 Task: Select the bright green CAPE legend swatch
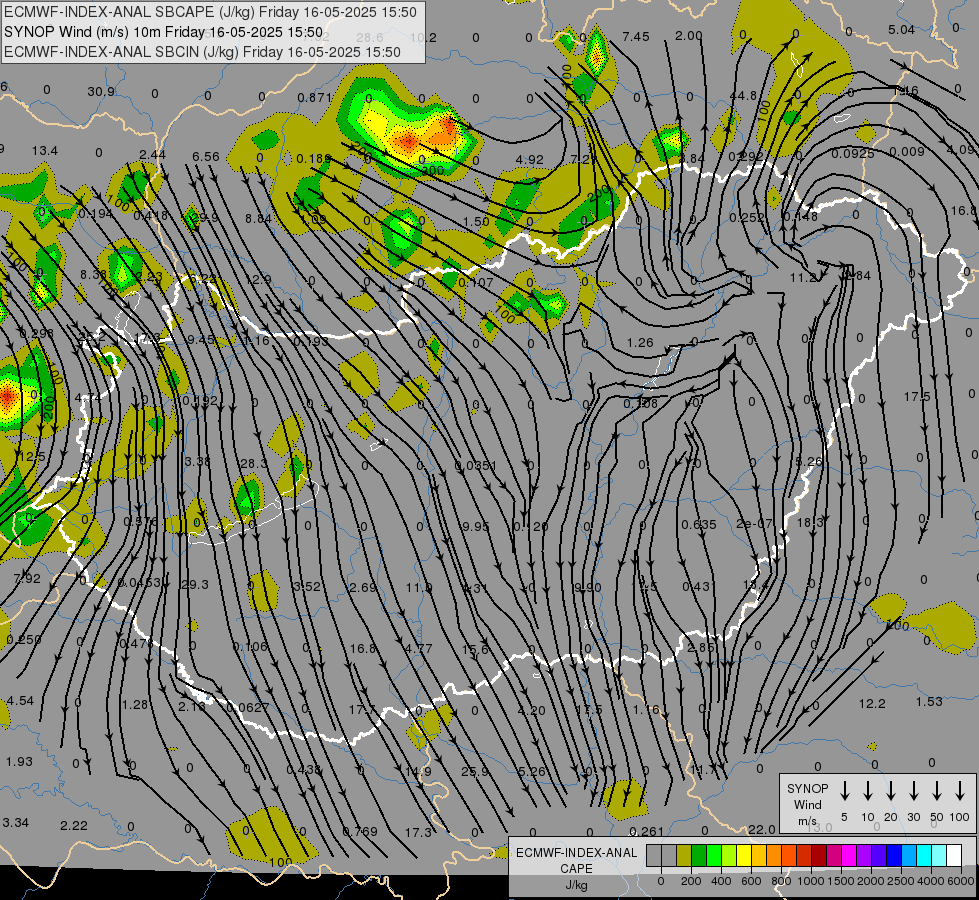click(714, 855)
